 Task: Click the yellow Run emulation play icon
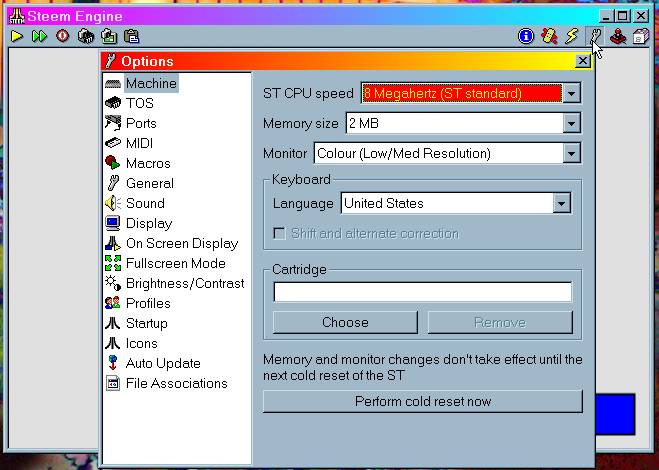(17, 37)
